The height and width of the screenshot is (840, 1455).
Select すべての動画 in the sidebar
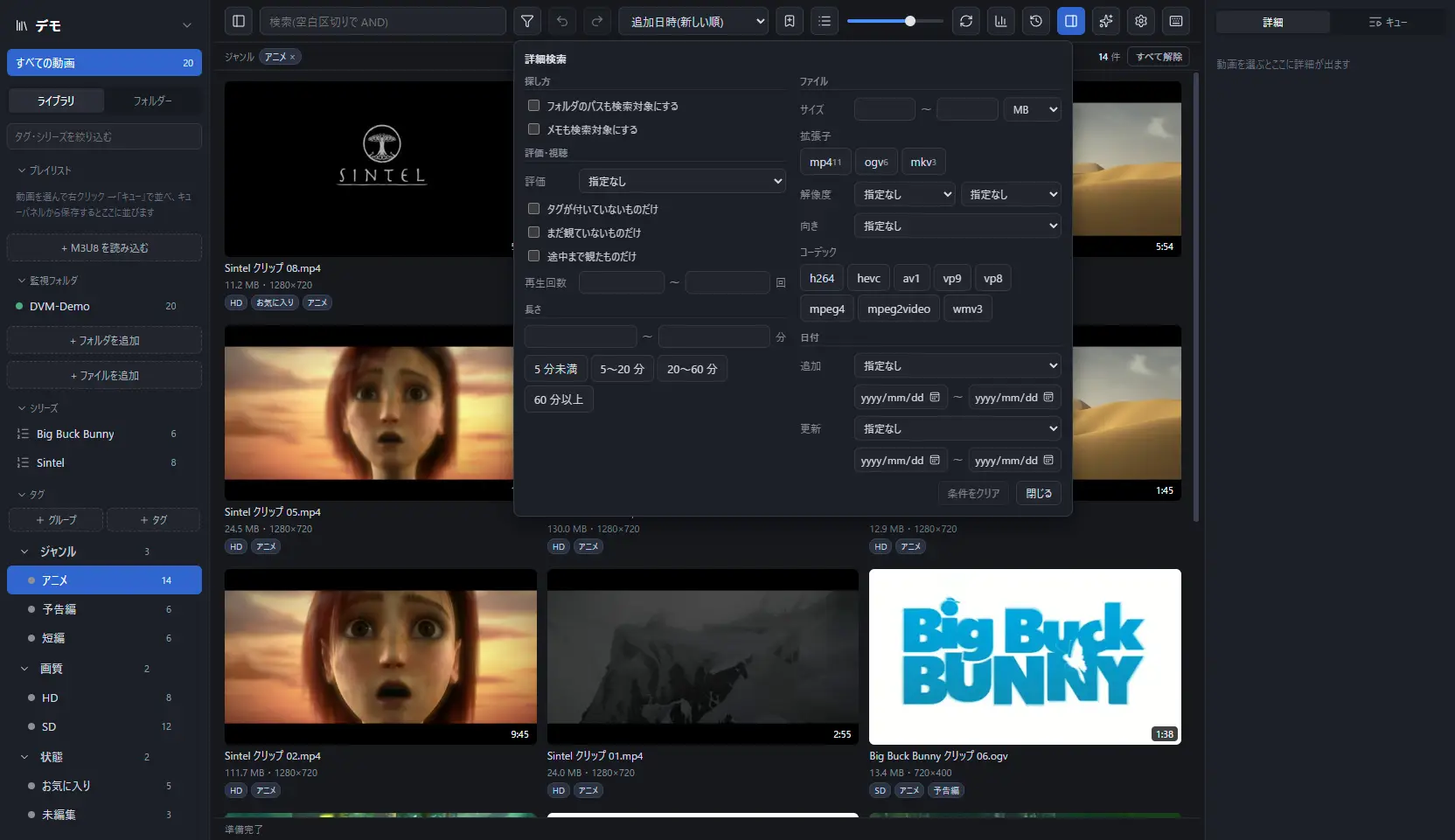point(104,63)
